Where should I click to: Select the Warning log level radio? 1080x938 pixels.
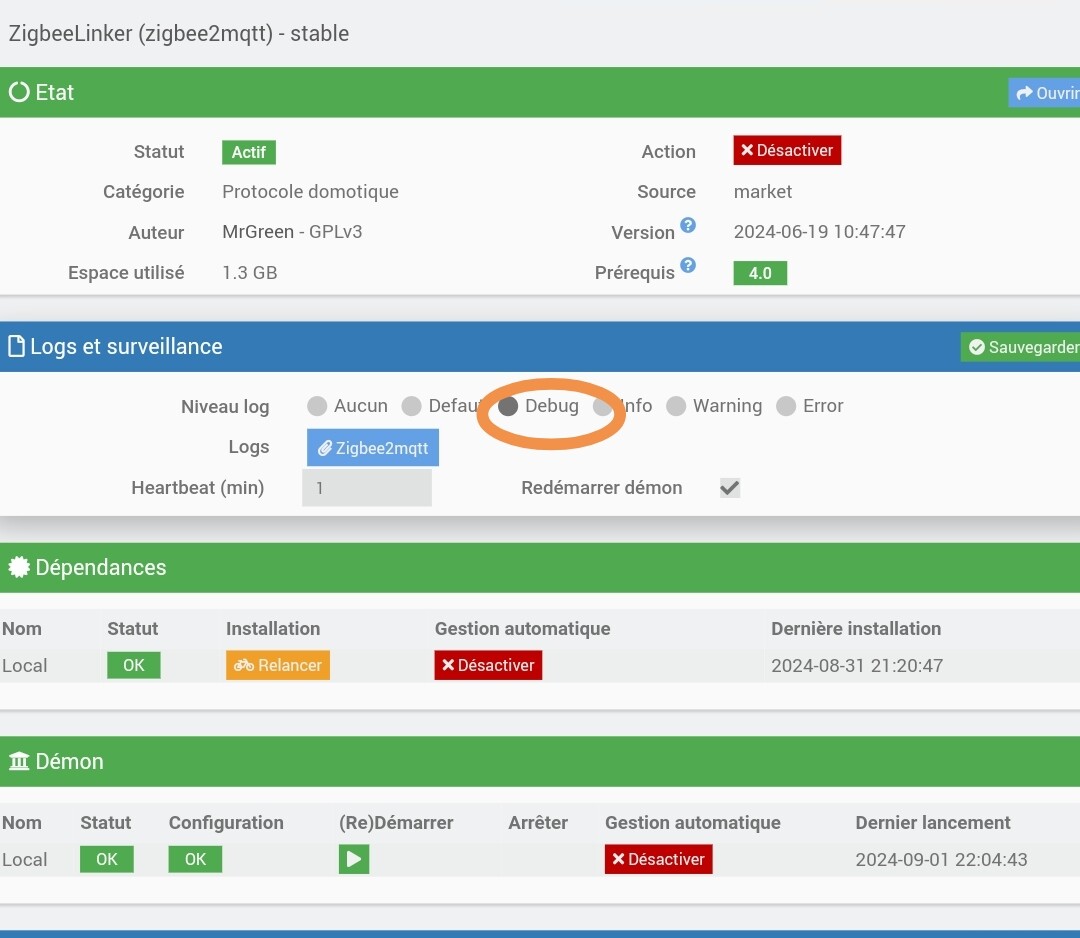pos(676,406)
